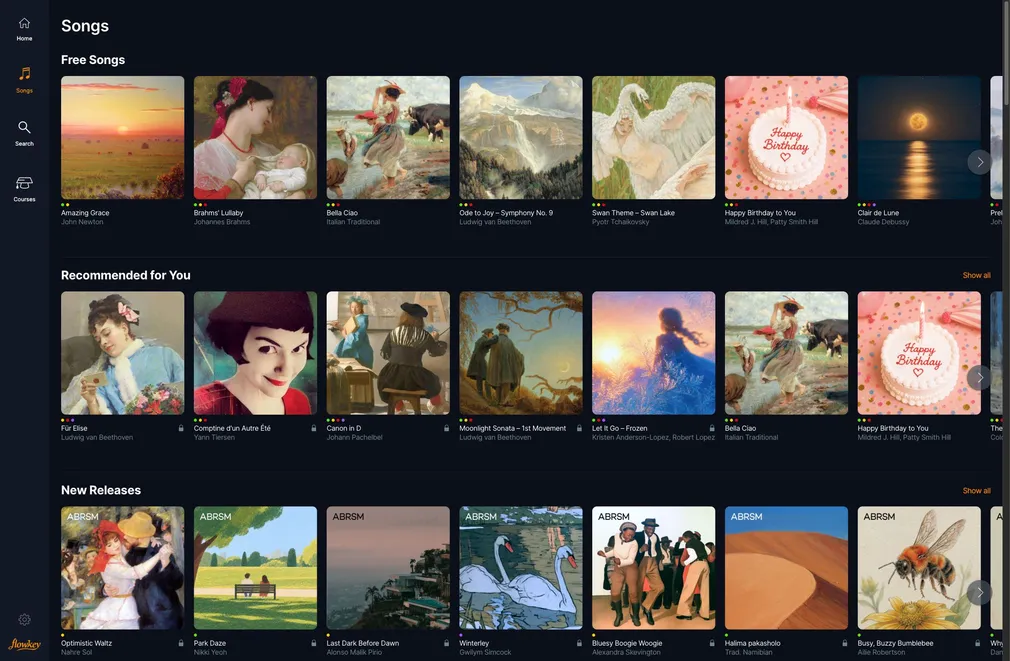
Task: Open Halima pakasholo dune cover
Action: pyautogui.click(x=786, y=568)
